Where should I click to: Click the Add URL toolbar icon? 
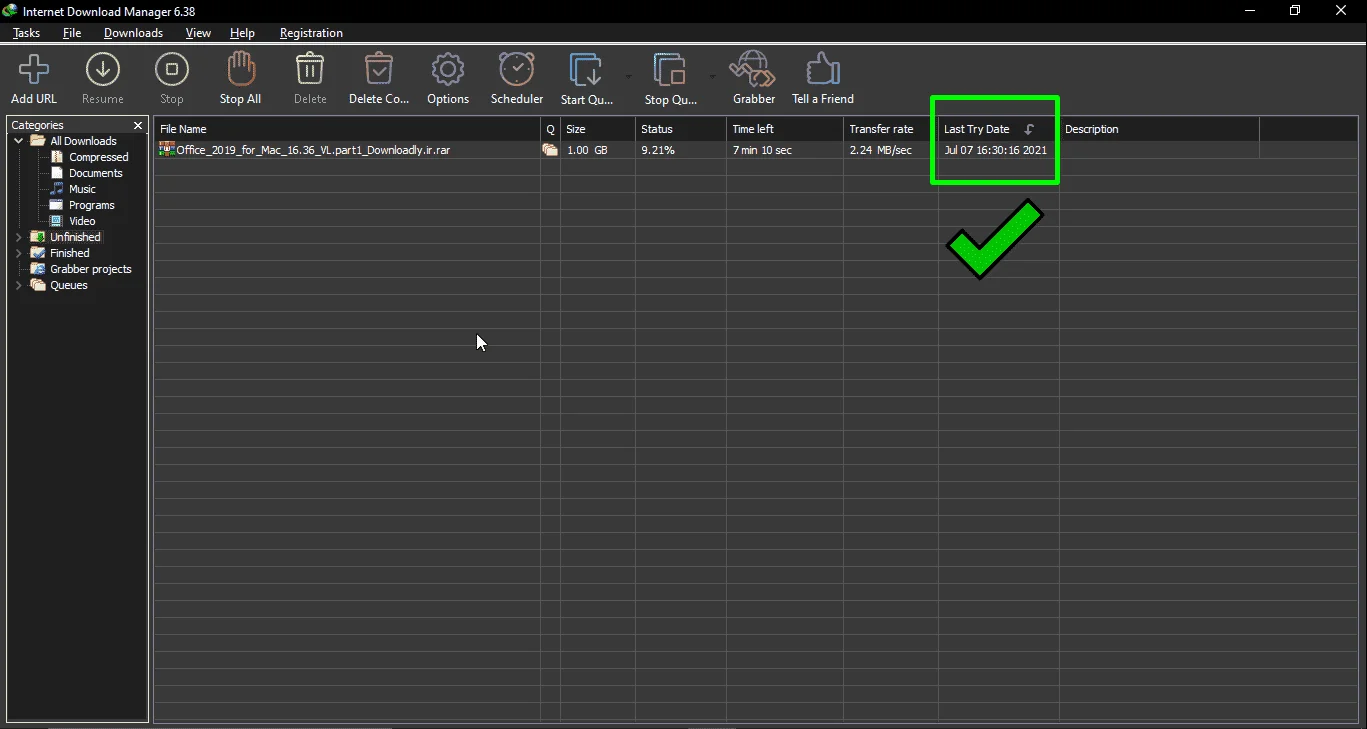pos(34,70)
